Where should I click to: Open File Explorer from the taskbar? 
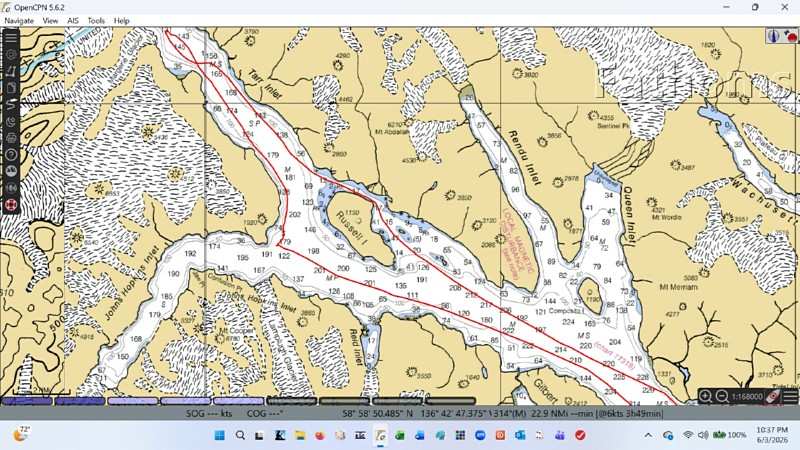pyautogui.click(x=300, y=435)
